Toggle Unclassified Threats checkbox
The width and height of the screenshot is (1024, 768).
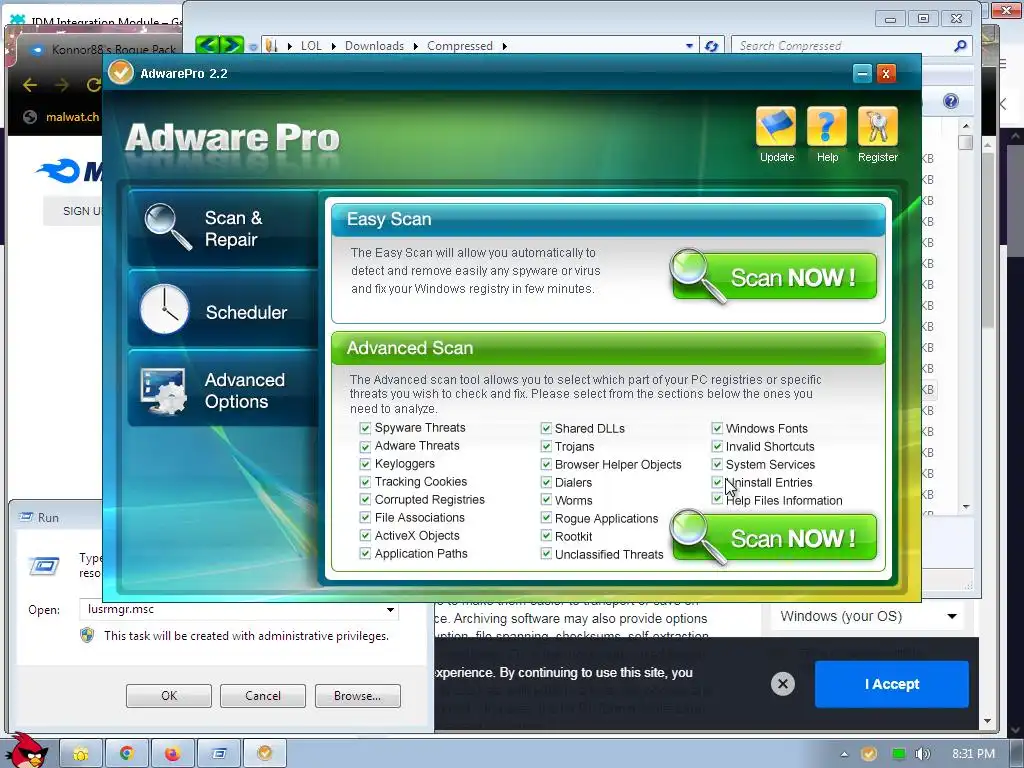[546, 554]
